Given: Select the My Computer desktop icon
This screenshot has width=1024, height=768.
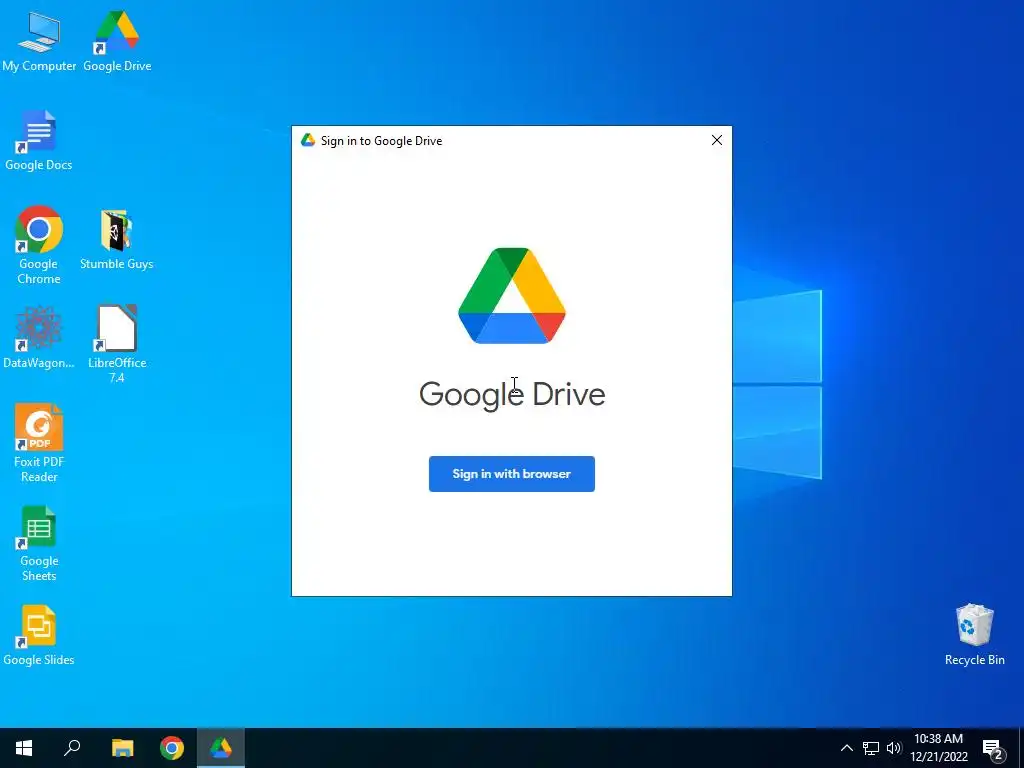Looking at the screenshot, I should [x=39, y=42].
